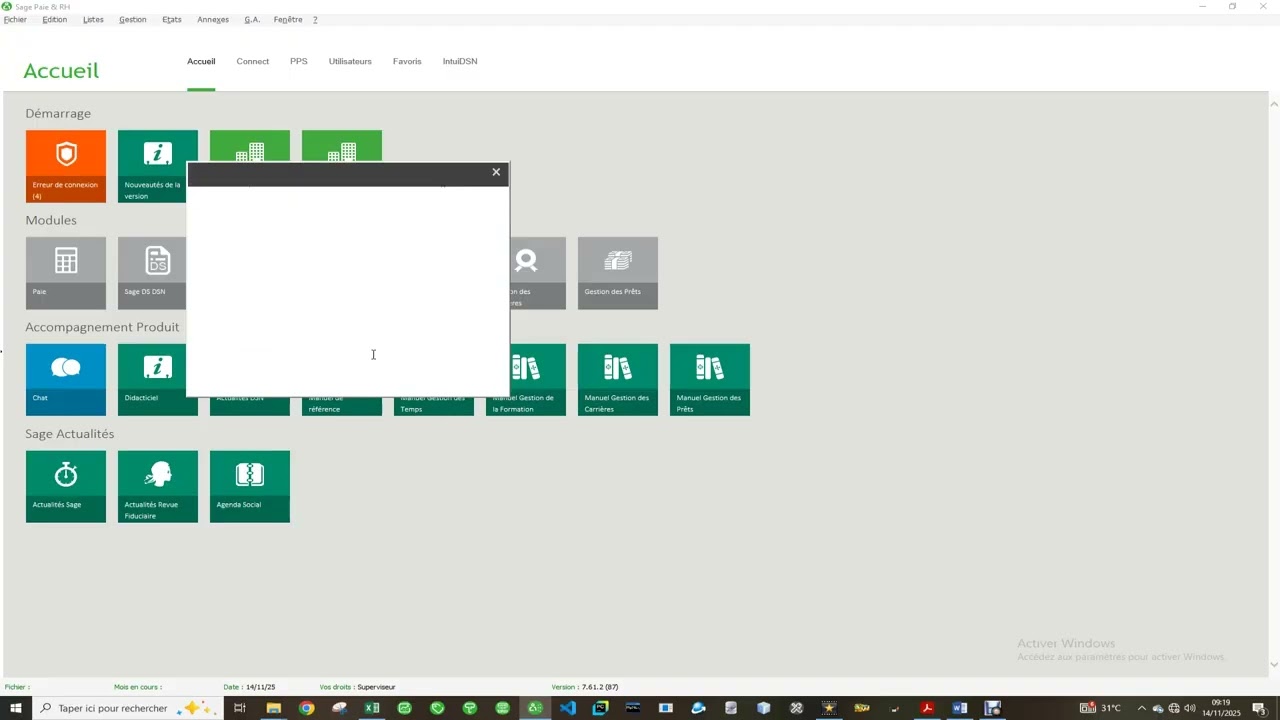Open Task View from the taskbar
Screen dimensions: 1280x720
[240, 708]
